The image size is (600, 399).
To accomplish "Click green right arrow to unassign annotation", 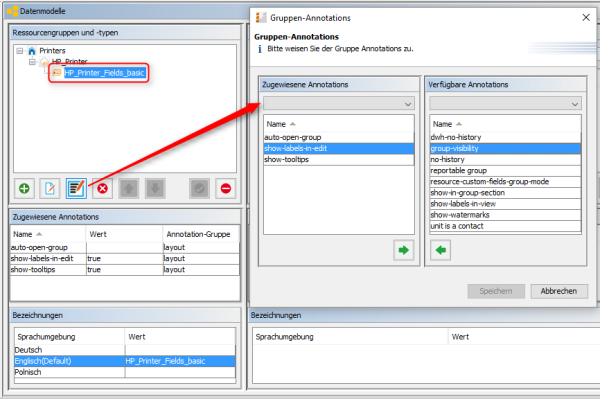I will point(404,250).
